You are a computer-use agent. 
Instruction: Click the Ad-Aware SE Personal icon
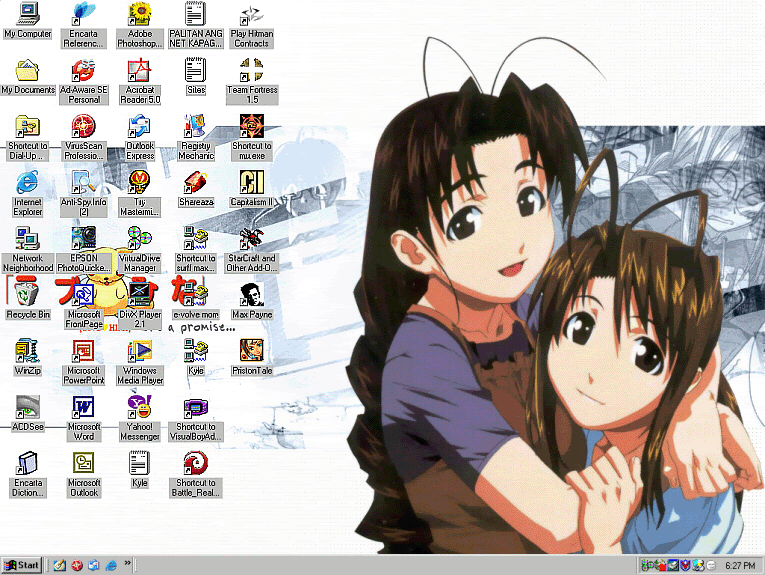(x=83, y=70)
